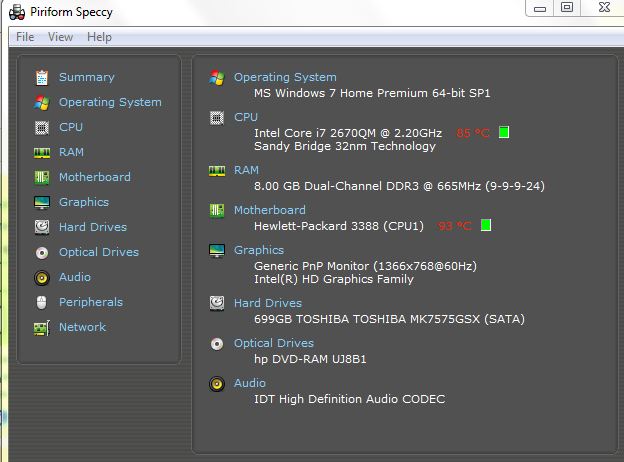
Task: Click the CPU chip icon in sidebar
Action: (41, 127)
